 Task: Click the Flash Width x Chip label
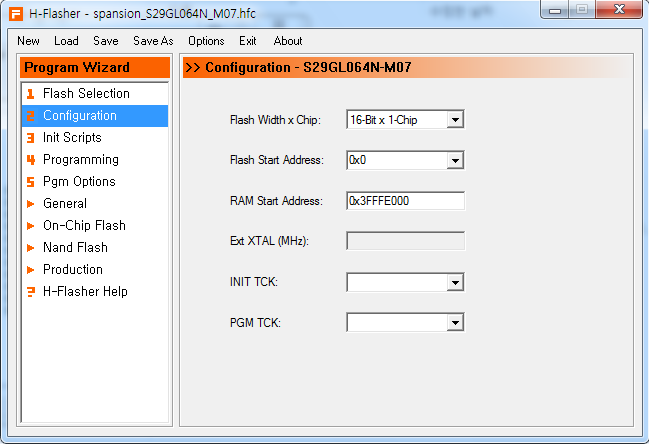(x=275, y=120)
